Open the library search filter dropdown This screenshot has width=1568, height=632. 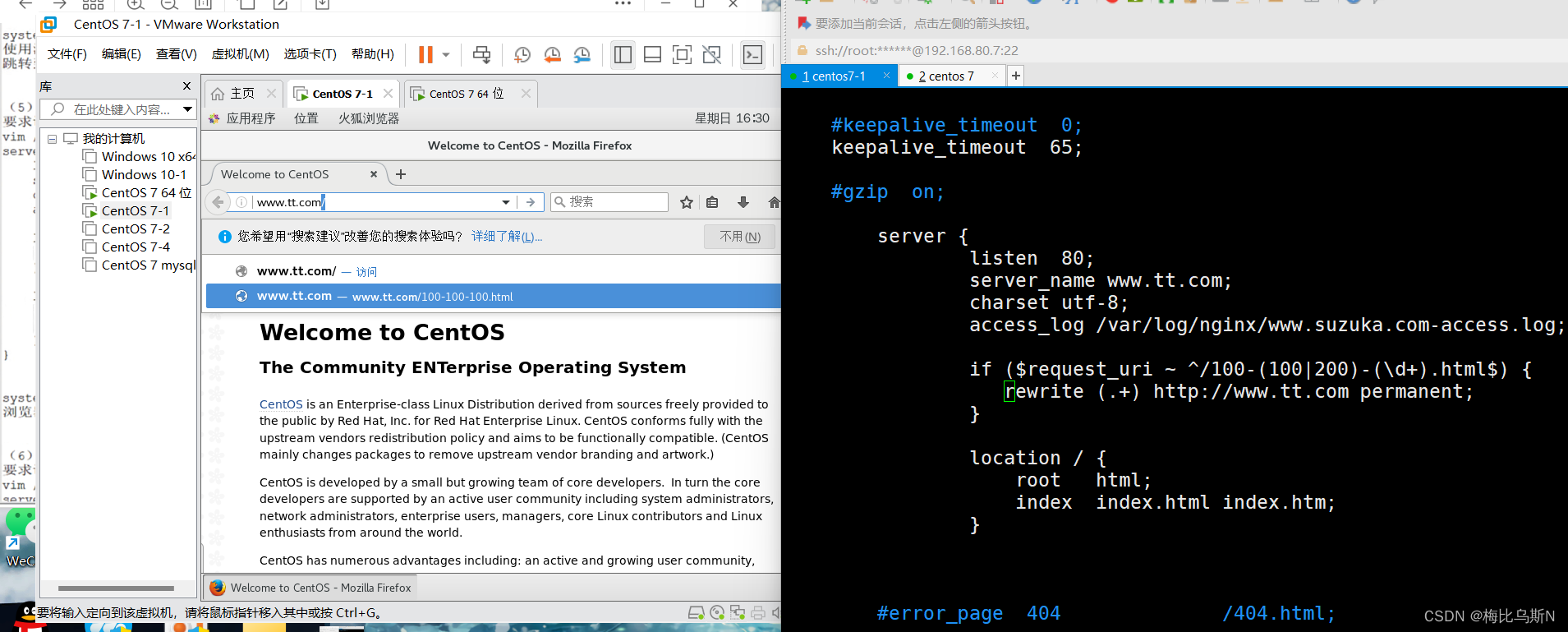coord(188,109)
